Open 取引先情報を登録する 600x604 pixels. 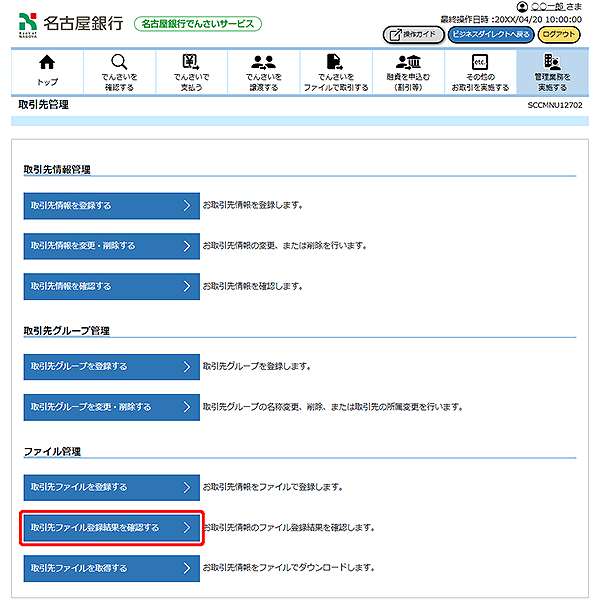click(111, 206)
